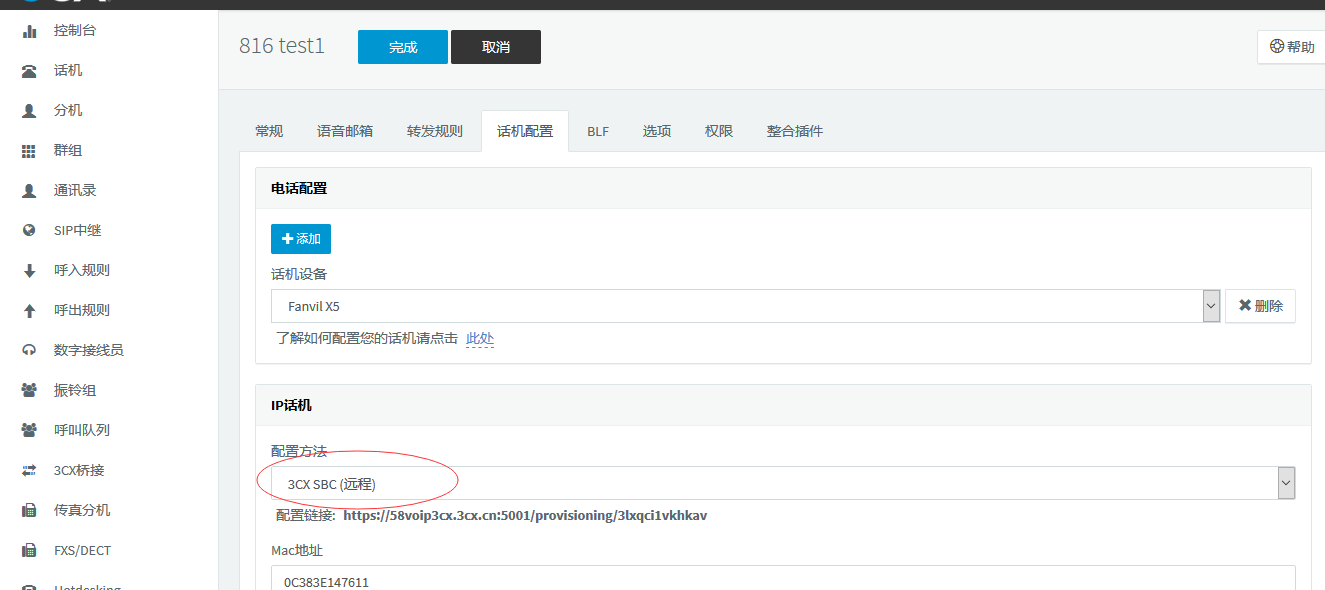Open the SIP中继 globe icon

point(29,231)
